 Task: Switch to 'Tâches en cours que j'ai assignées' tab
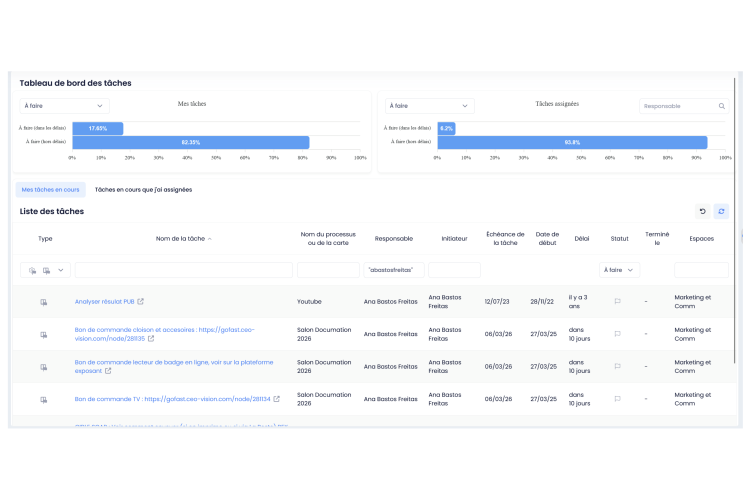point(143,189)
